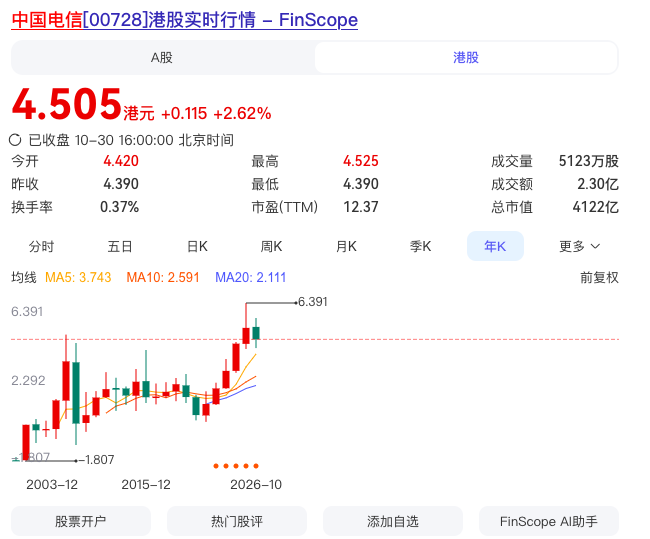Switch chart to 周K
650x539 pixels.
point(271,246)
